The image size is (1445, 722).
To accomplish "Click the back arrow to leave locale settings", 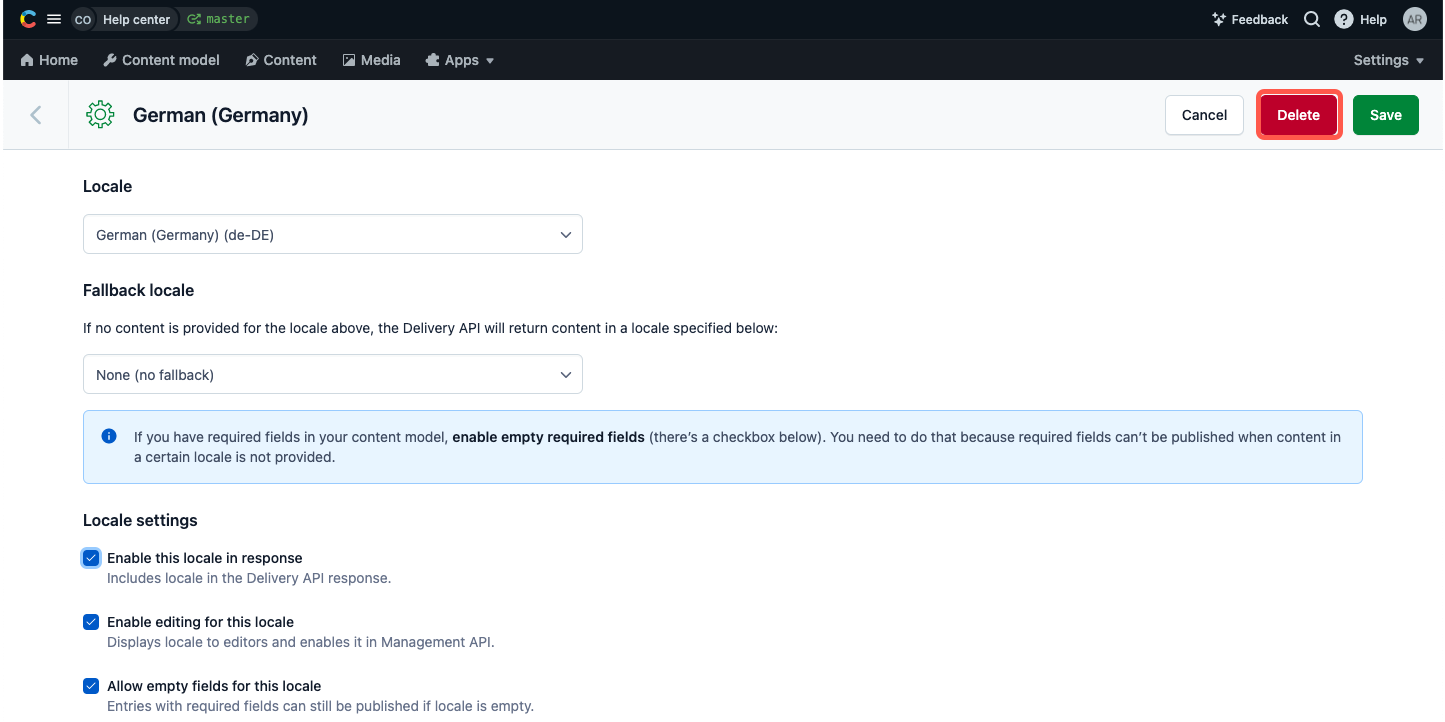I will 35,114.
